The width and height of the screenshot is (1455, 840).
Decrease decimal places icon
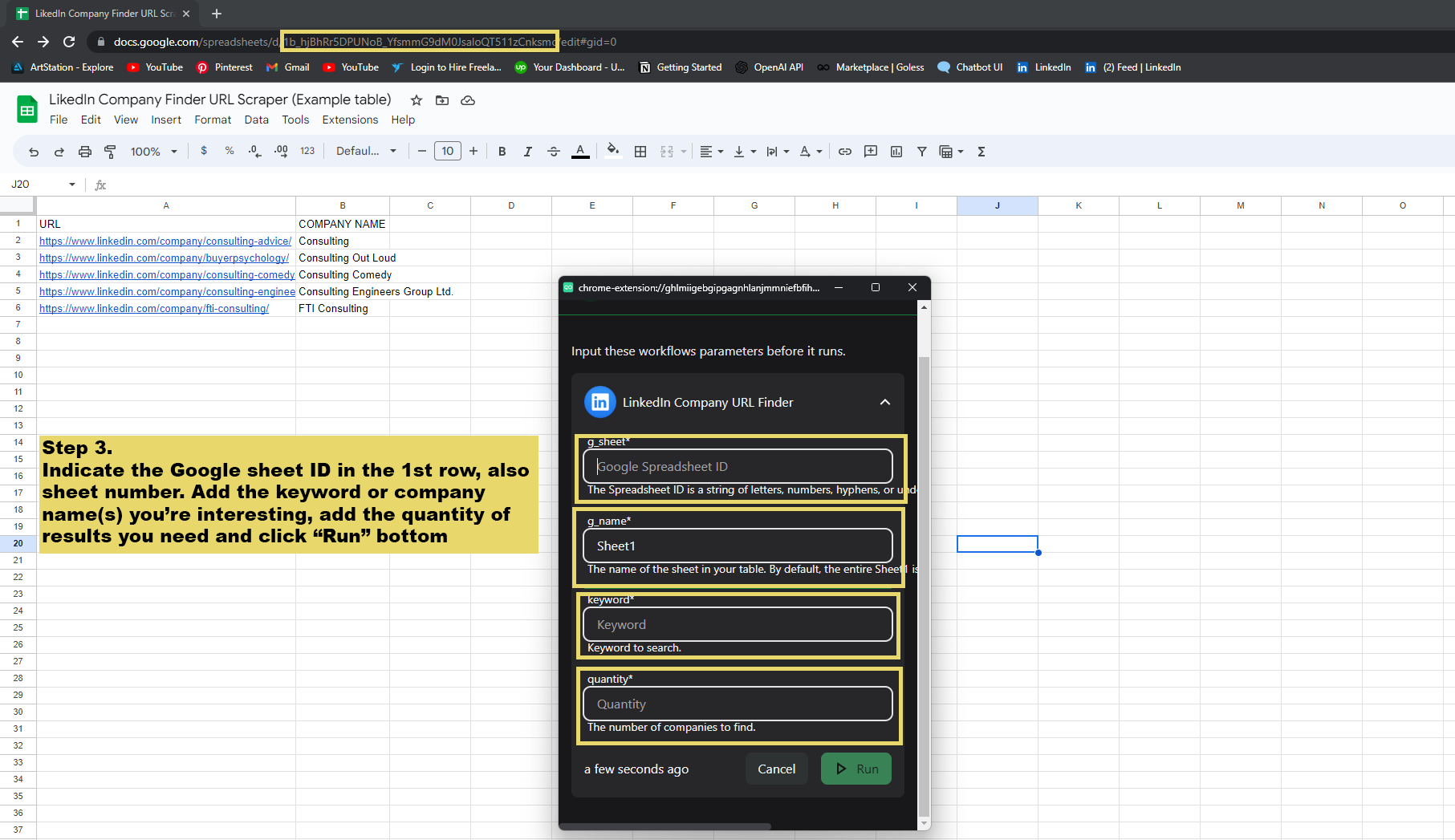pos(255,151)
